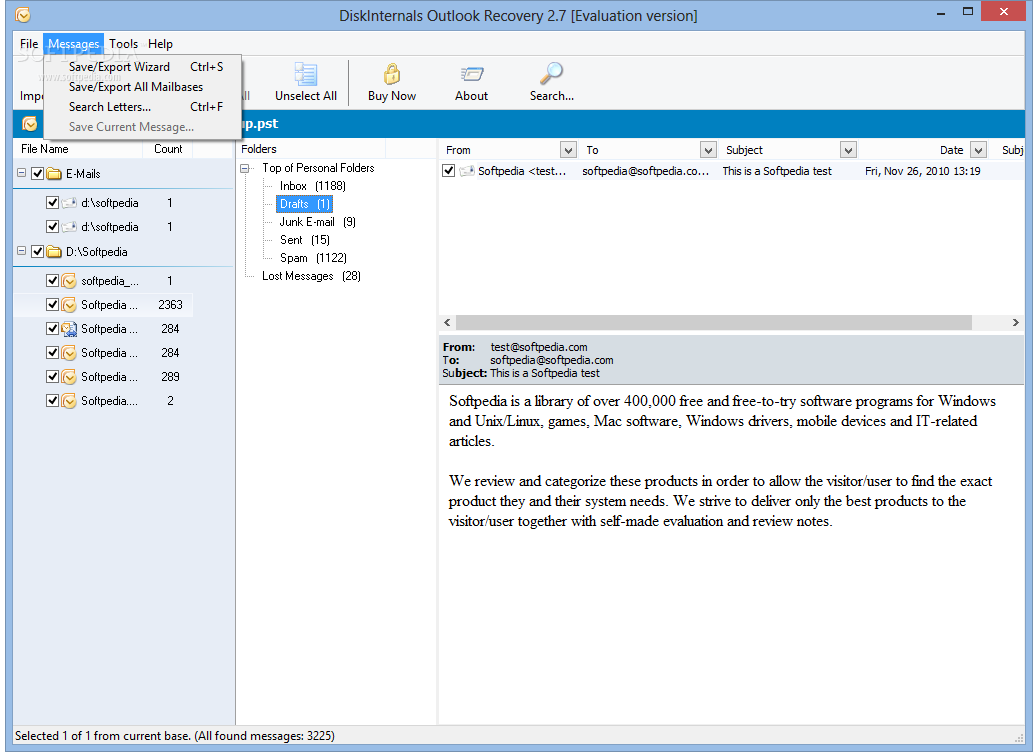Screen dimensions: 1033x752
Task: Click the count 2363 cell
Action: [170, 304]
